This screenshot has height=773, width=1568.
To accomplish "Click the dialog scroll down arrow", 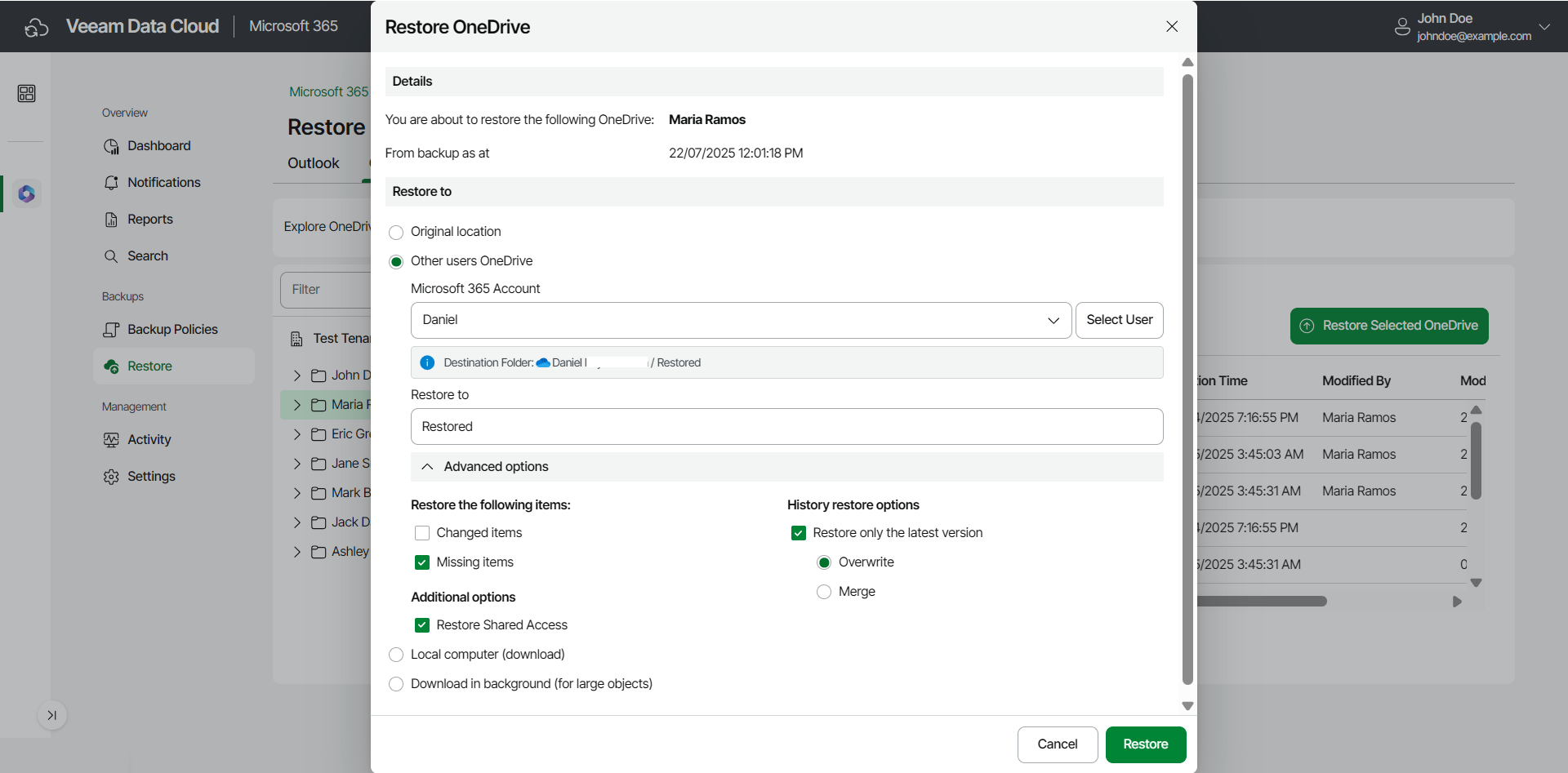I will (x=1187, y=706).
